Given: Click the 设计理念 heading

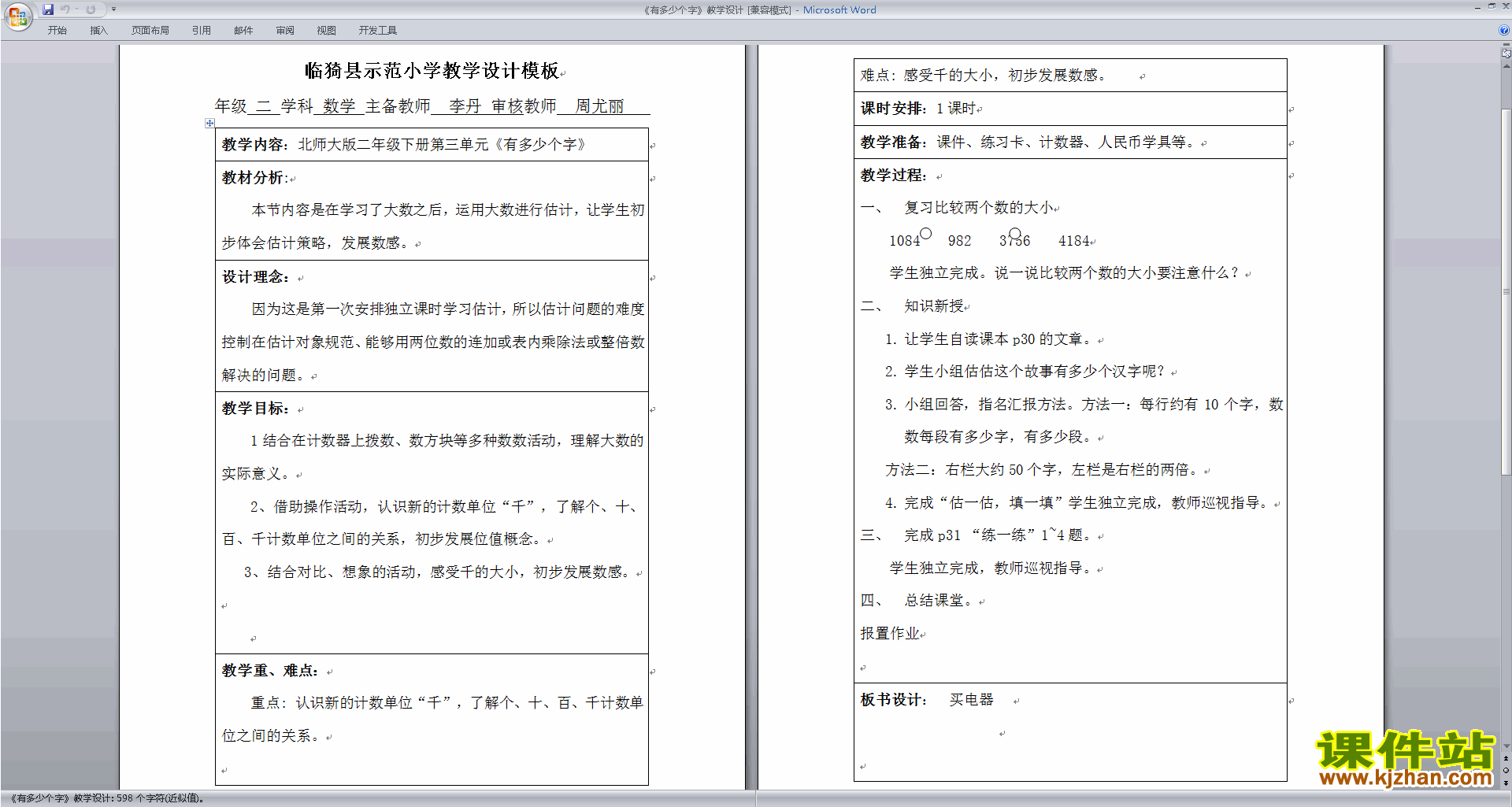Looking at the screenshot, I should pyautogui.click(x=255, y=277).
